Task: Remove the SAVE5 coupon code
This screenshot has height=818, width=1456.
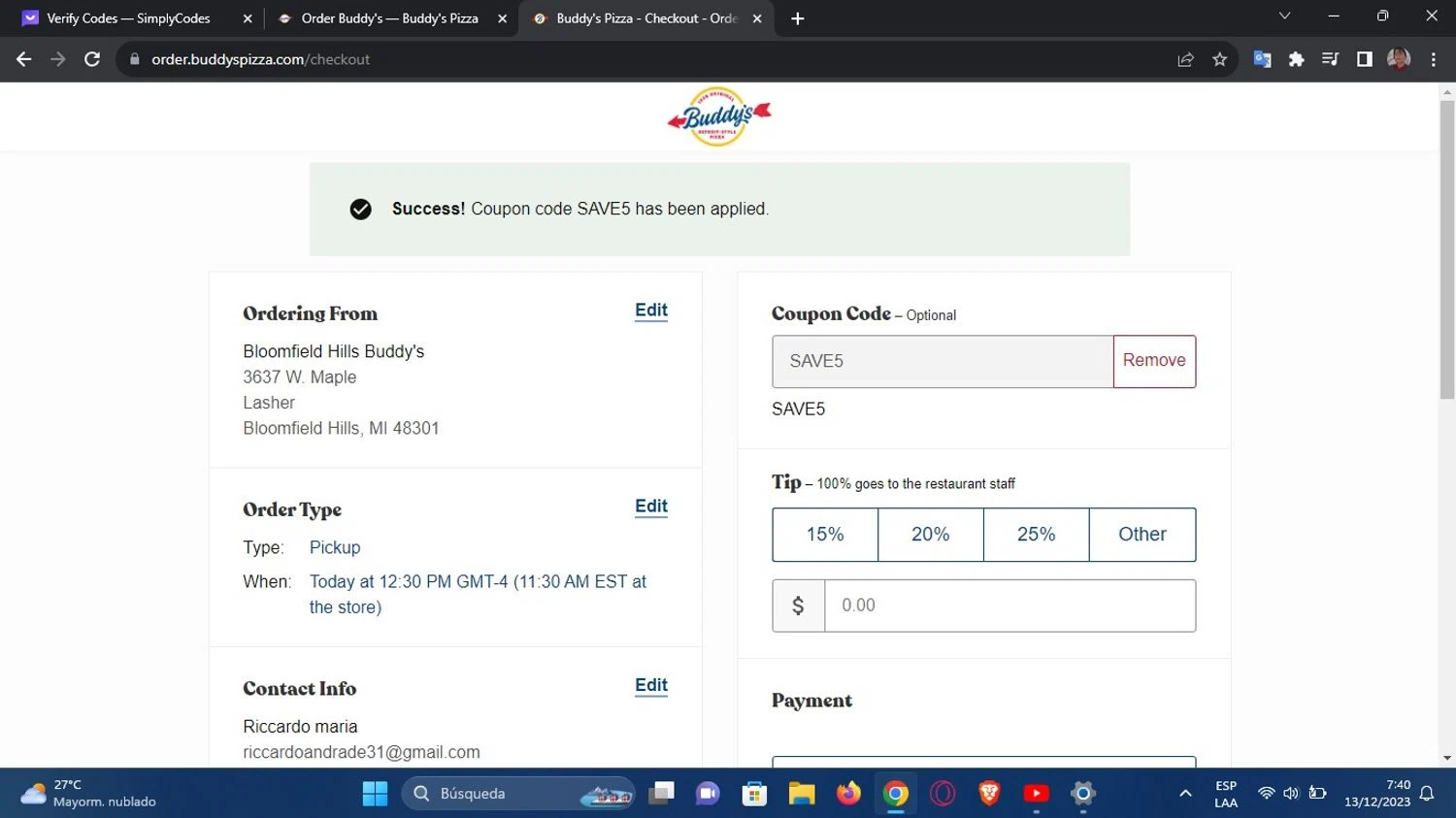Action: click(1154, 361)
